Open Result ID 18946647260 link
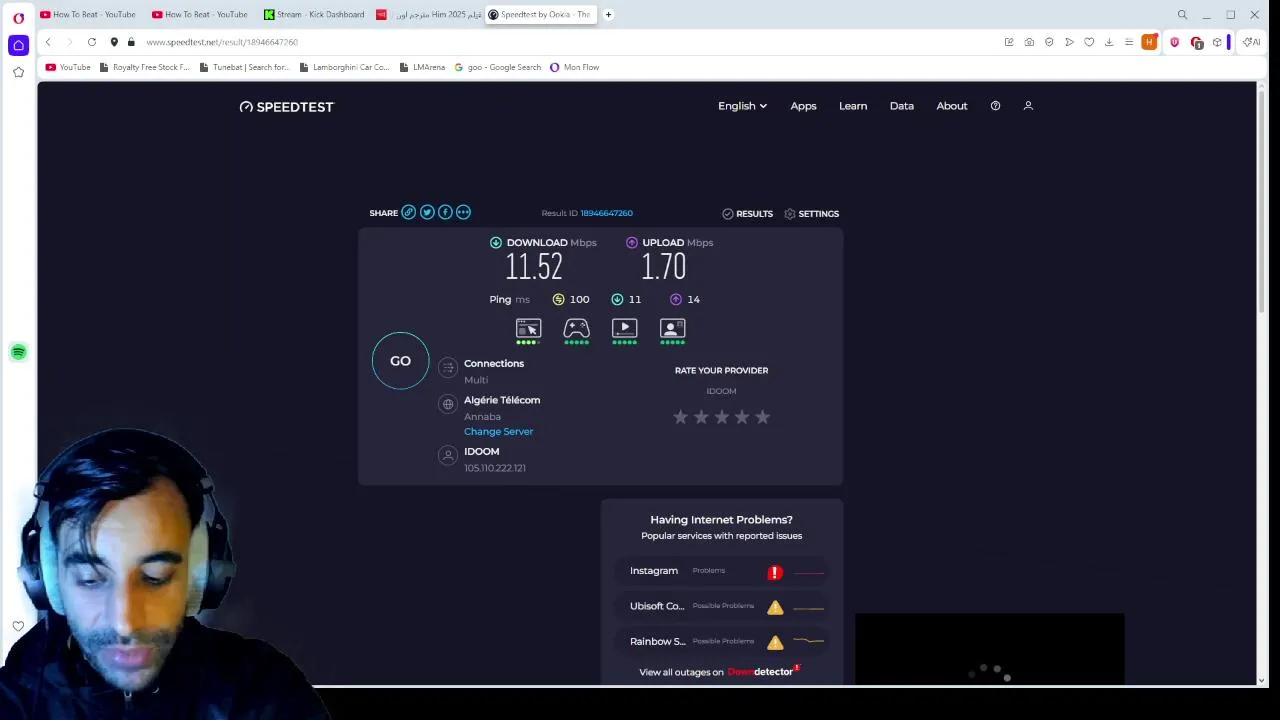This screenshot has height=720, width=1280. [x=606, y=213]
